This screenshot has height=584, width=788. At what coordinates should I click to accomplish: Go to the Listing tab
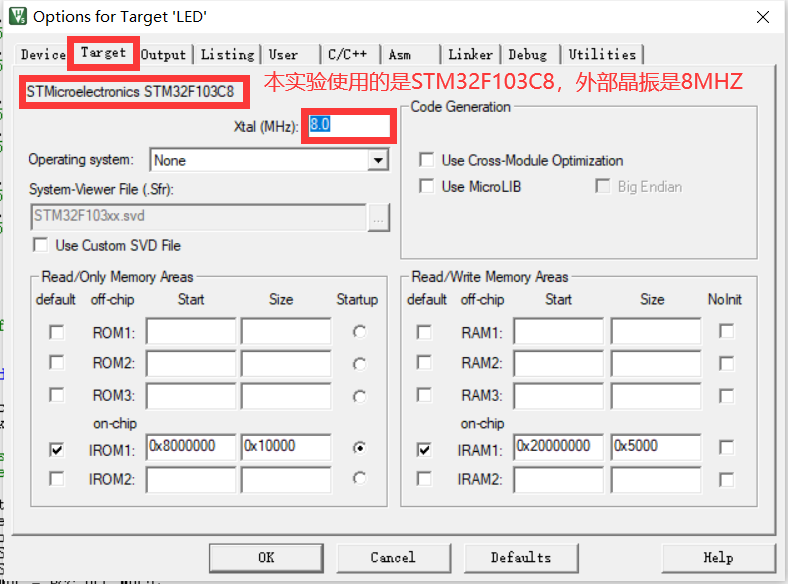click(x=228, y=54)
